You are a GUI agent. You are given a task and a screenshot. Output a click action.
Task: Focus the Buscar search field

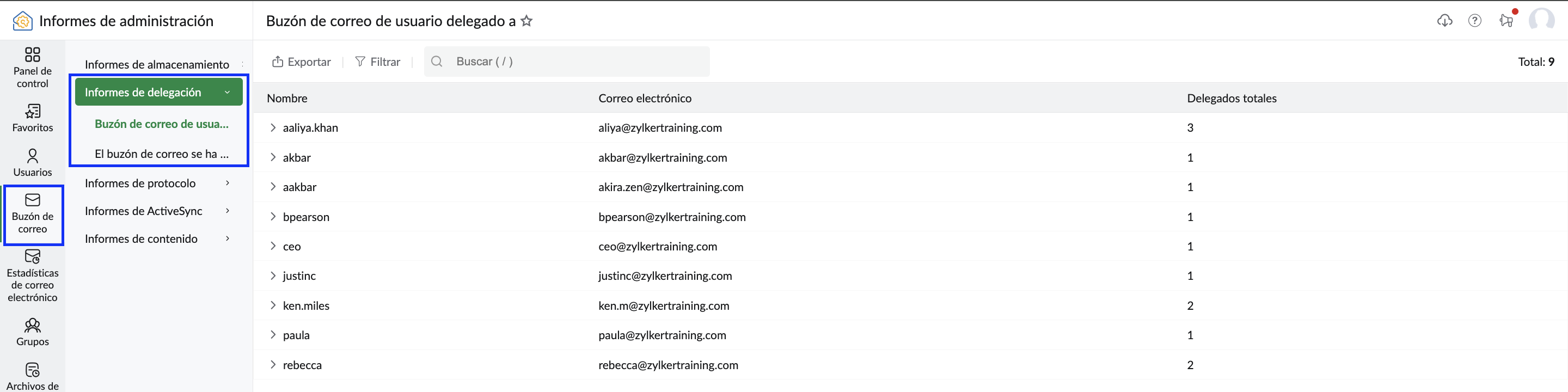coord(567,62)
